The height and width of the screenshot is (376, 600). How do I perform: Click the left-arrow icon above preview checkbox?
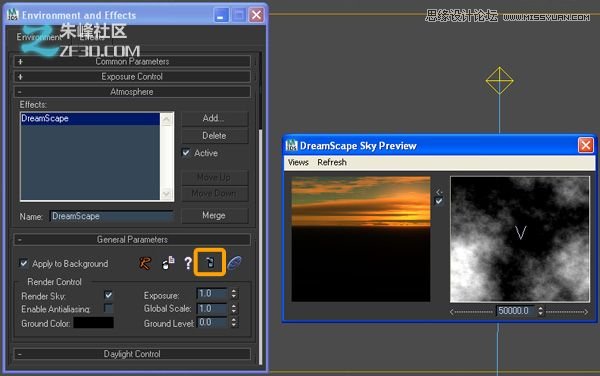click(439, 192)
